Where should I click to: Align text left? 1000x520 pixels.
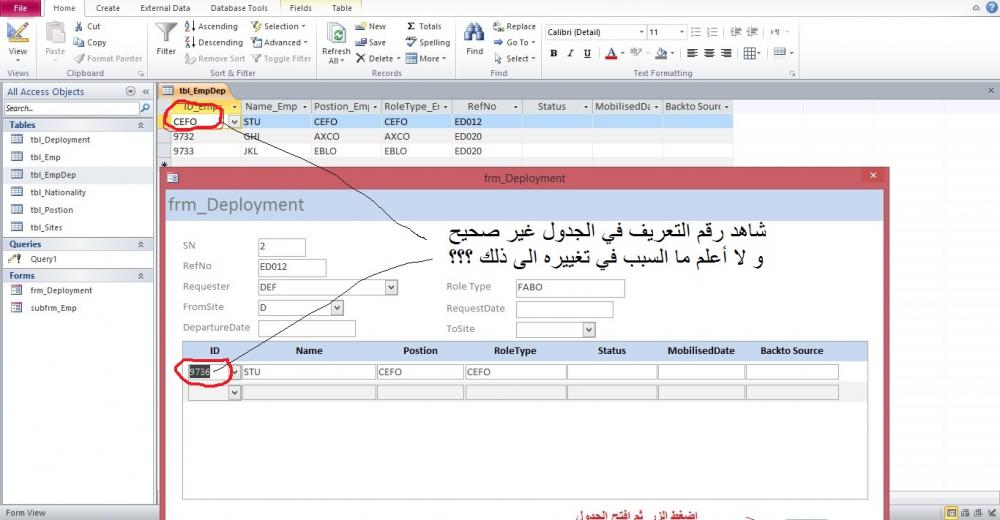click(692, 53)
